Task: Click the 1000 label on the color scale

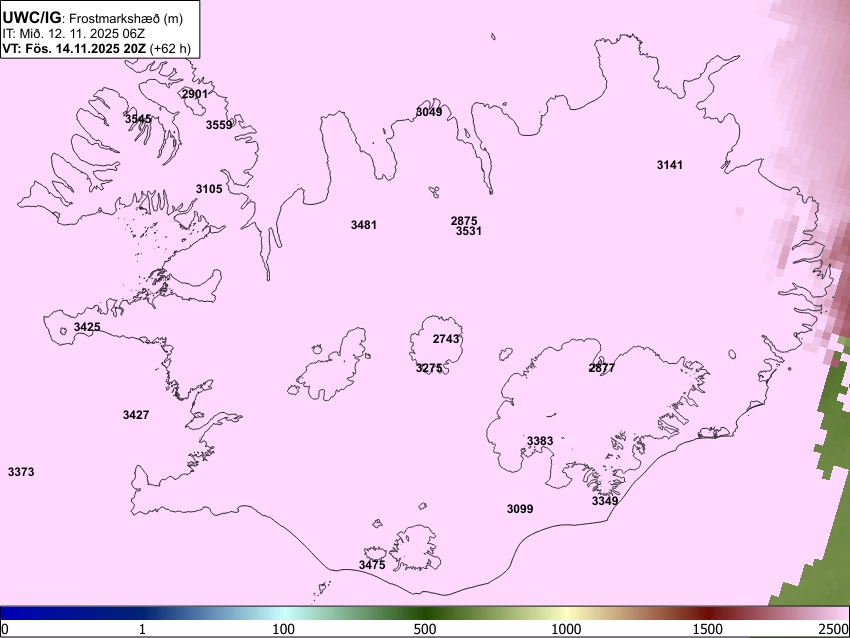Action: pos(566,629)
